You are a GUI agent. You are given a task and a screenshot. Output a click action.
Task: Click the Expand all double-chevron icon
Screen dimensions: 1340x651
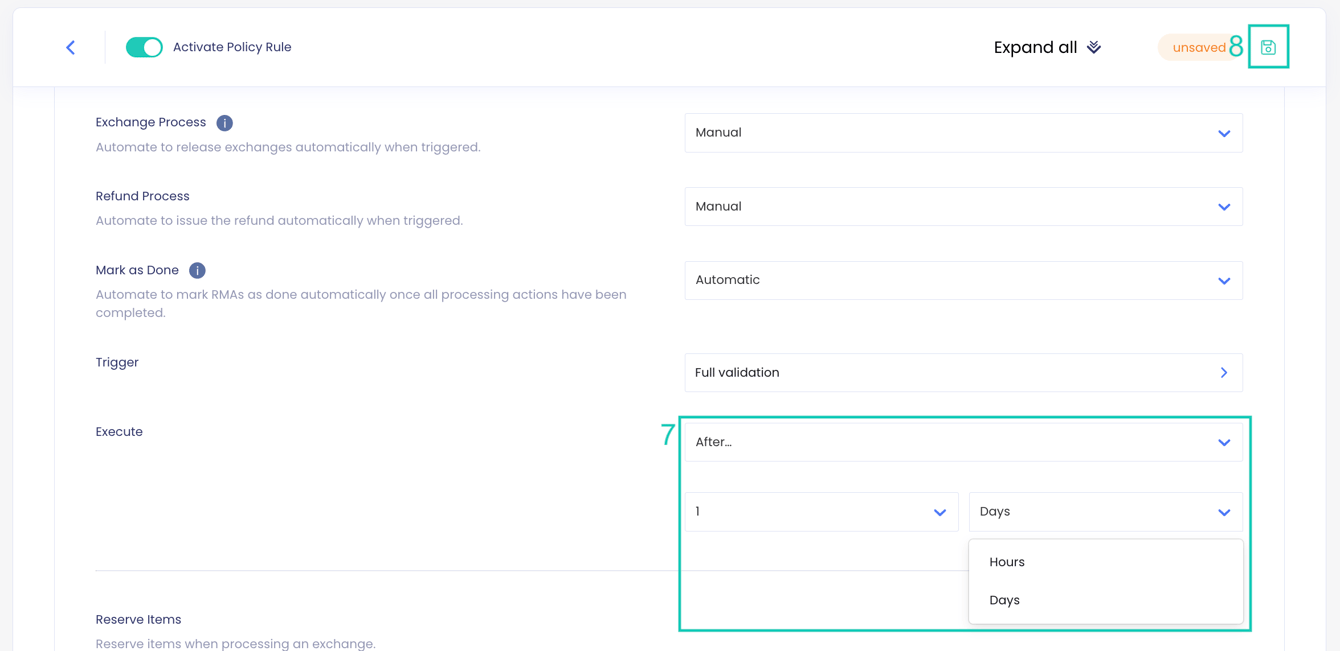[x=1094, y=47]
